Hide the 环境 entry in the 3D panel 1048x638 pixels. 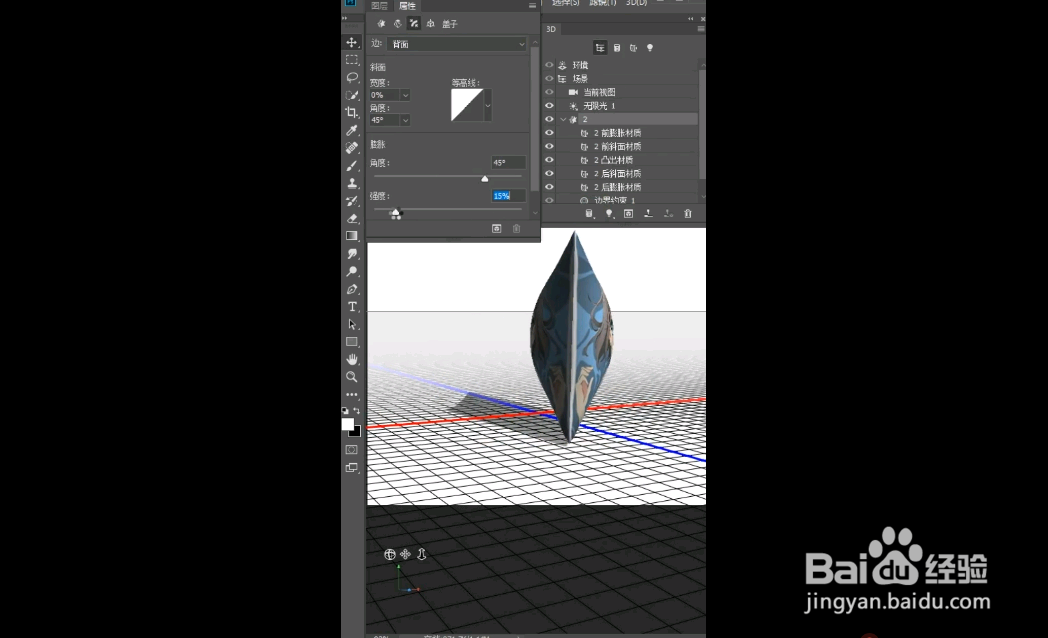point(549,66)
